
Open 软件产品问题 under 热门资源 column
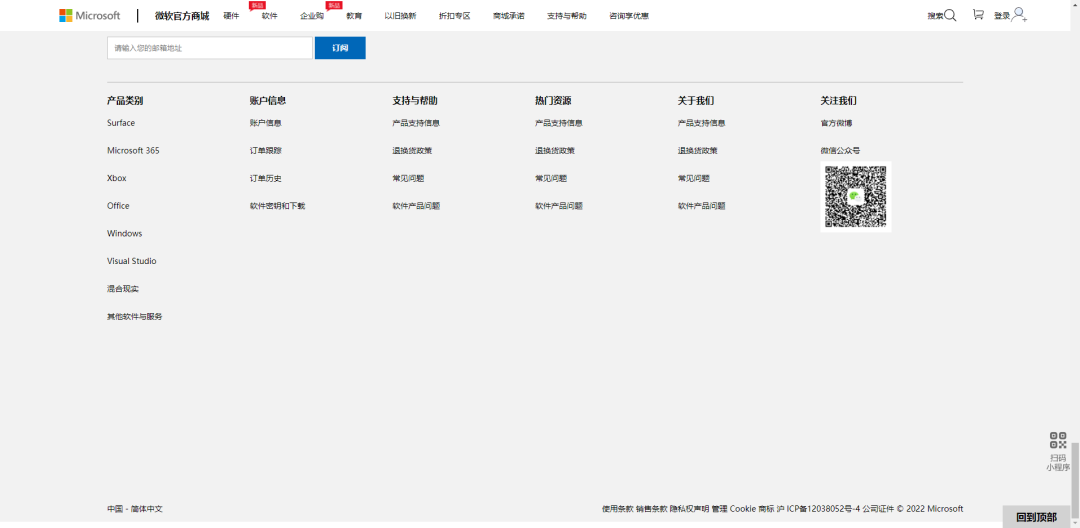(x=559, y=206)
